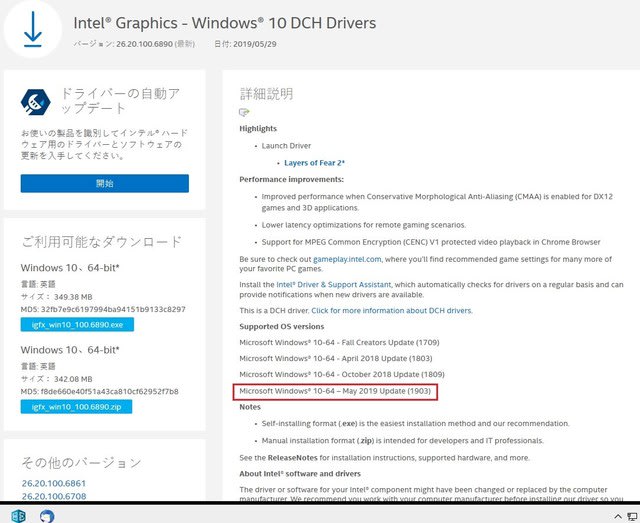This screenshot has width=640, height=523.
Task: Click May 2019 Update (1903) line
Action: click(x=335, y=391)
